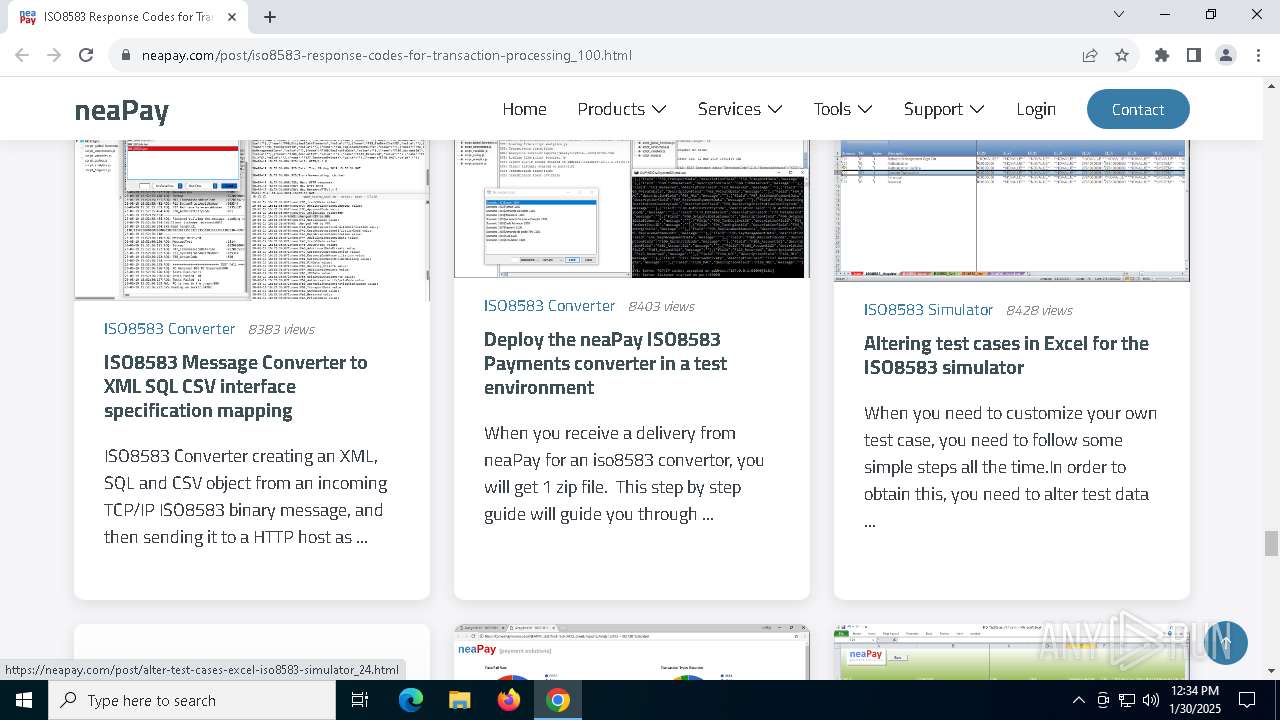Image resolution: width=1280 pixels, height=720 pixels.
Task: Open the Windows Start menu
Action: click(x=24, y=700)
